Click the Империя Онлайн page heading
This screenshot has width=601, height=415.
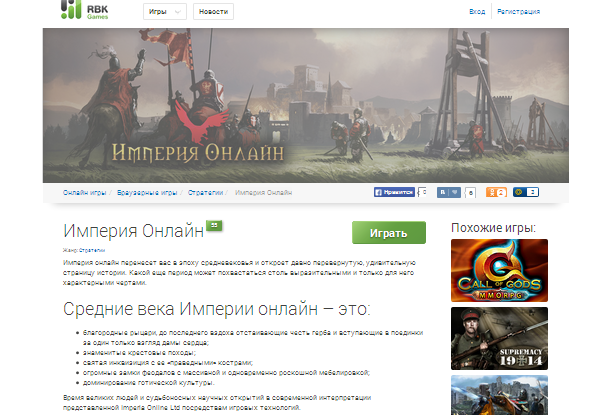point(133,231)
